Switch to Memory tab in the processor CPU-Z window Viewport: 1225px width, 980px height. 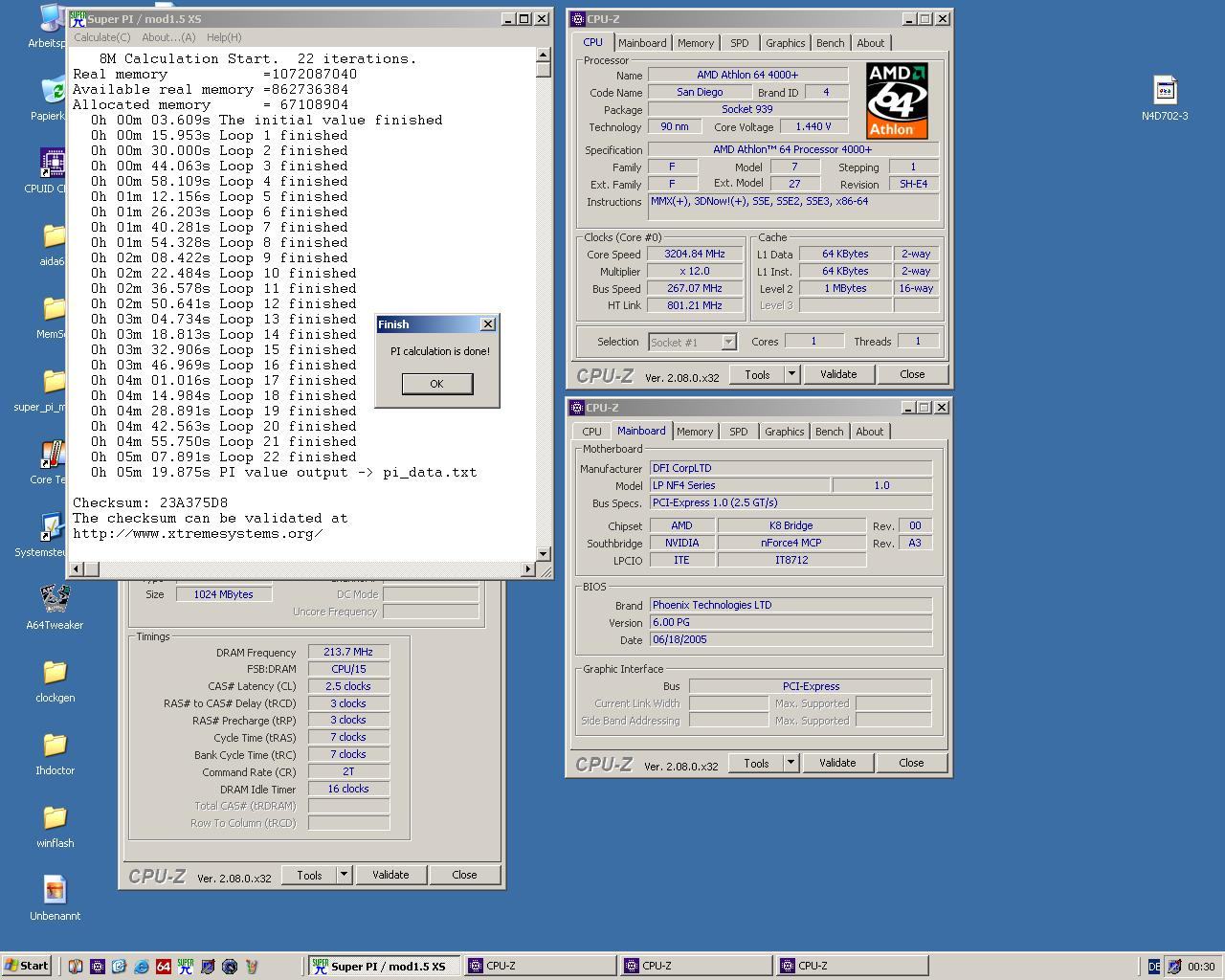click(x=696, y=43)
